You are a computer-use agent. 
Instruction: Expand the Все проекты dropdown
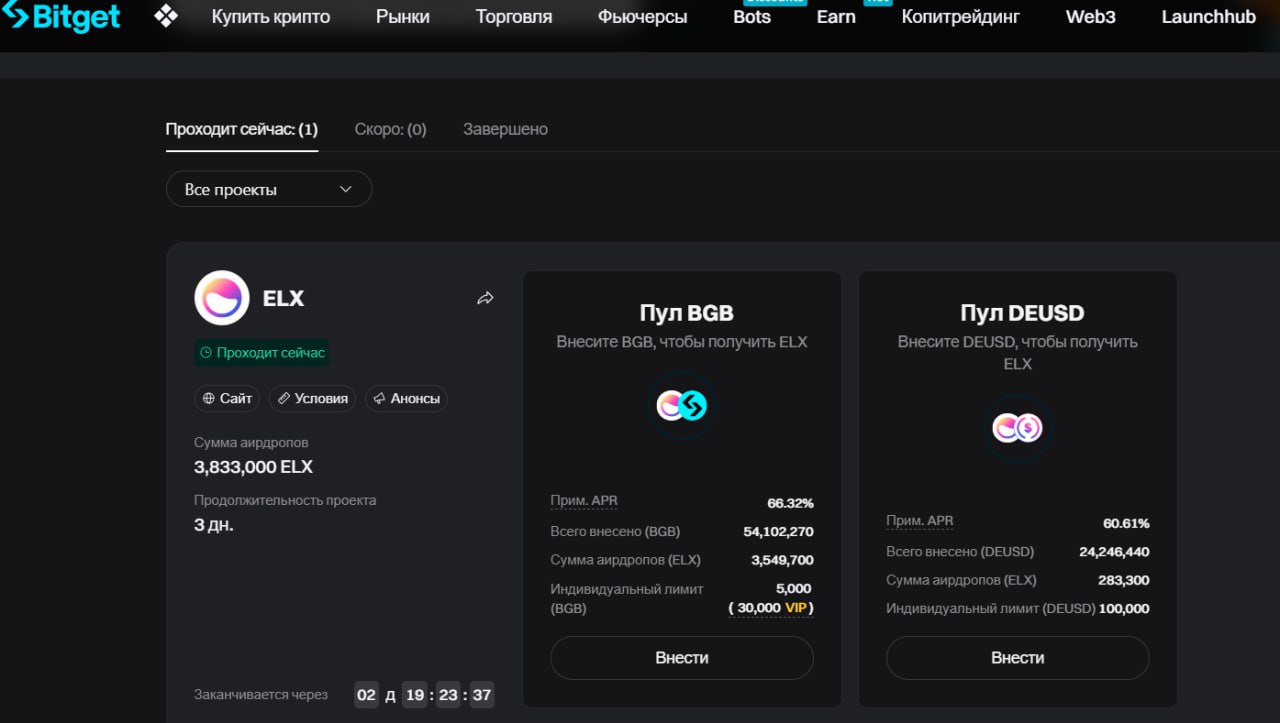point(269,189)
